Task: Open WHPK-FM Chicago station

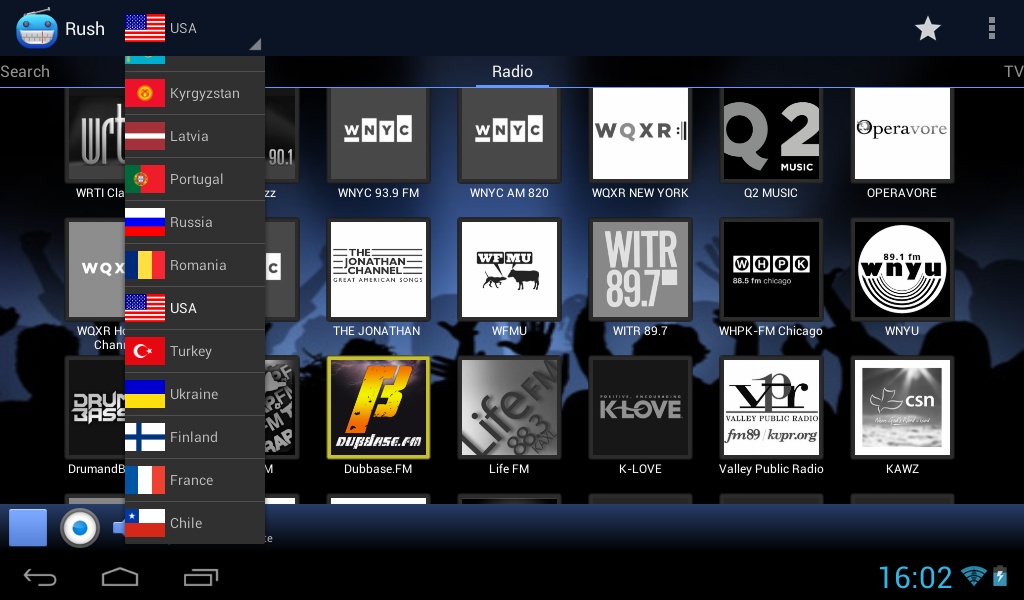Action: tap(771, 277)
